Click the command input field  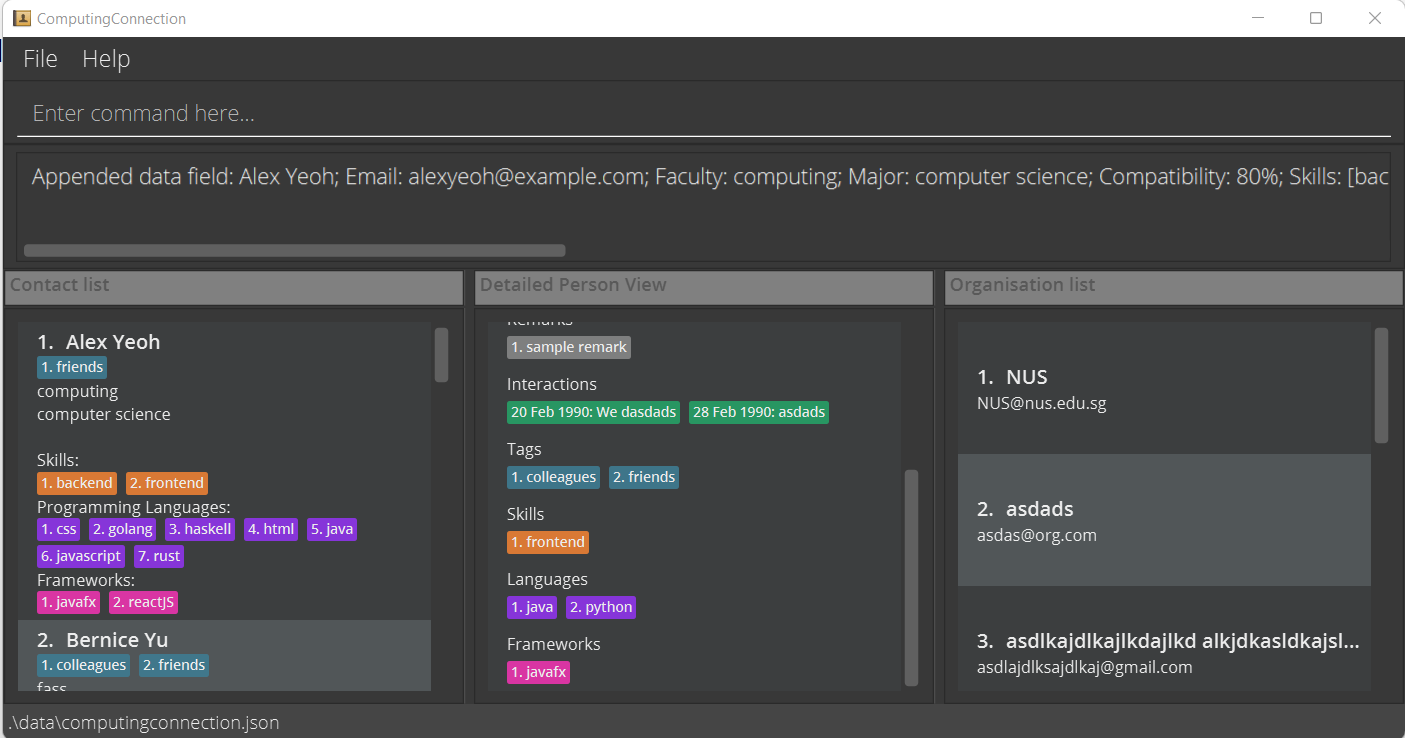click(x=703, y=113)
